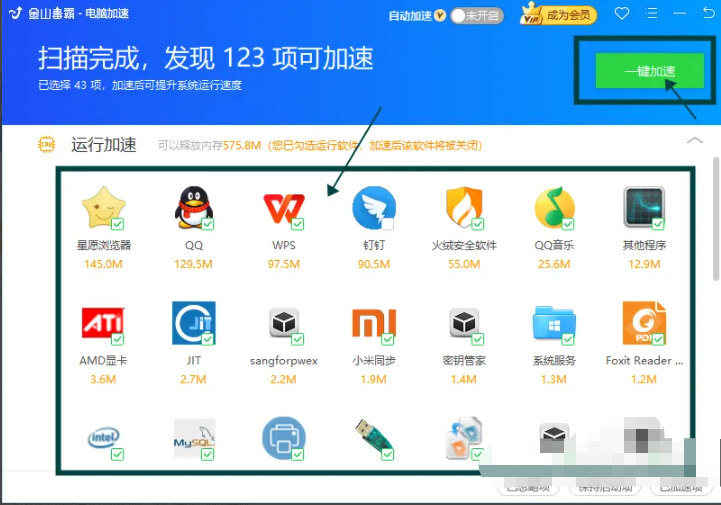This screenshot has height=505, width=721.
Task: Uncheck the QQ checkbox
Action: 208,224
